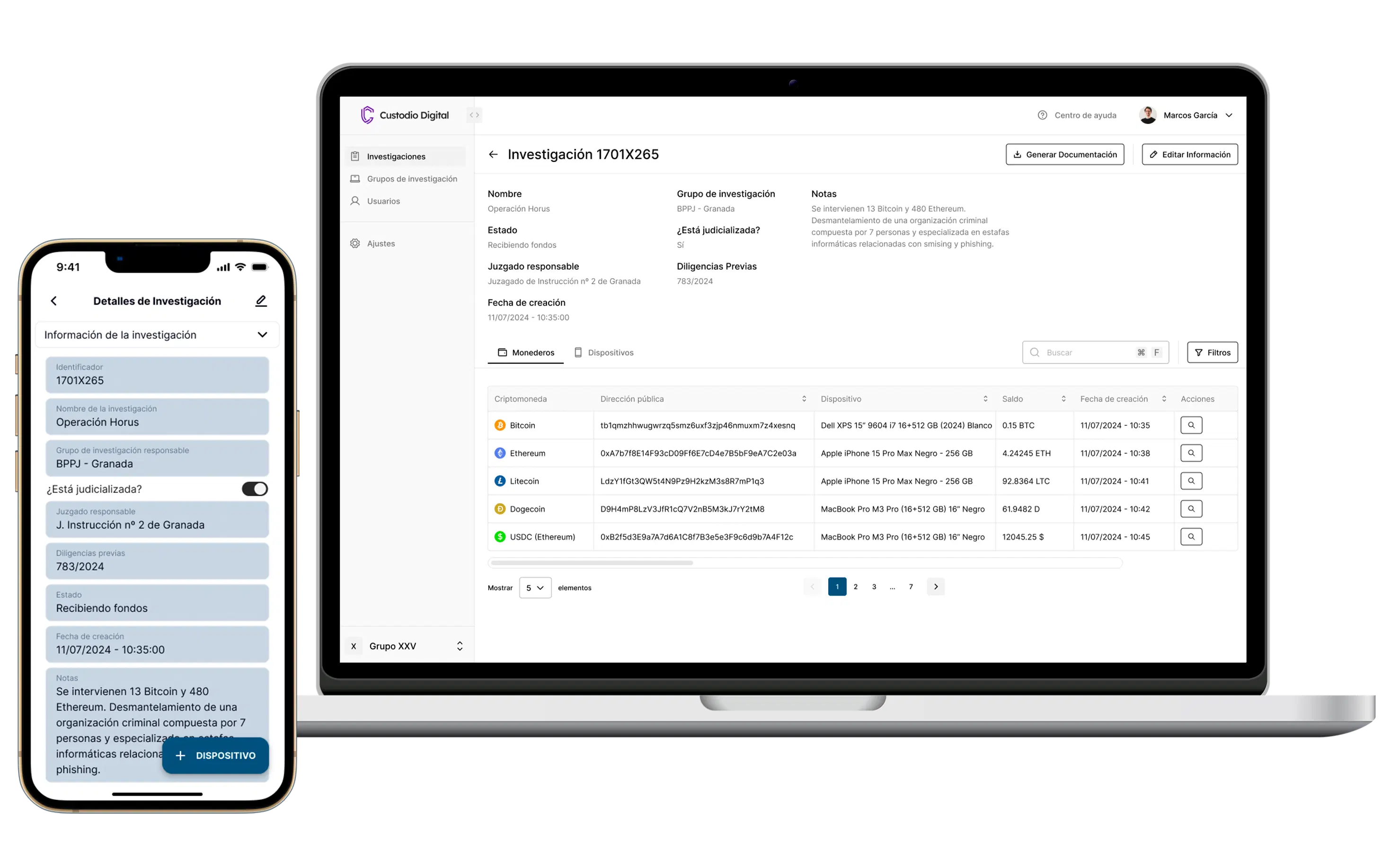Expand the Grupo XXV selector at bottom
This screenshot has width=1390, height=868.
point(460,645)
